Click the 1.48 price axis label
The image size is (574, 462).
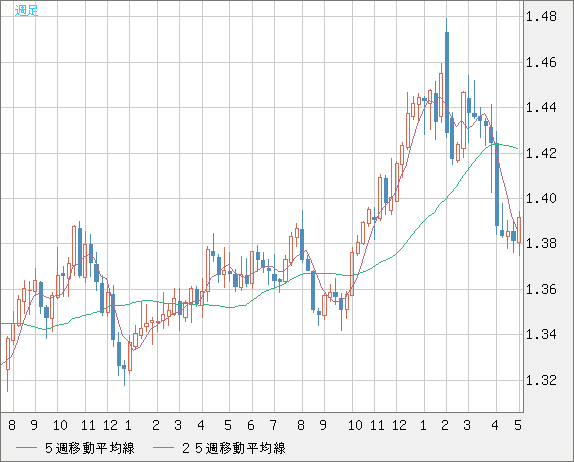tap(541, 16)
